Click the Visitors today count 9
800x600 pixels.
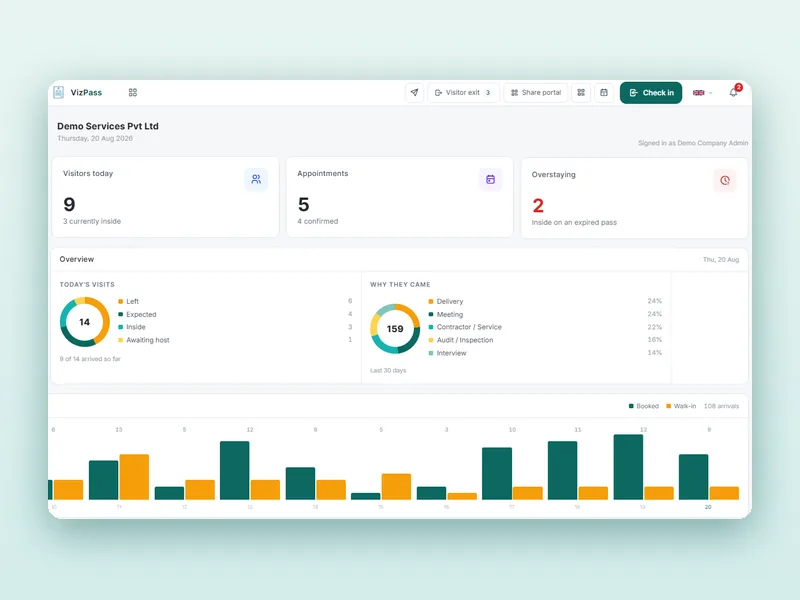tap(69, 205)
